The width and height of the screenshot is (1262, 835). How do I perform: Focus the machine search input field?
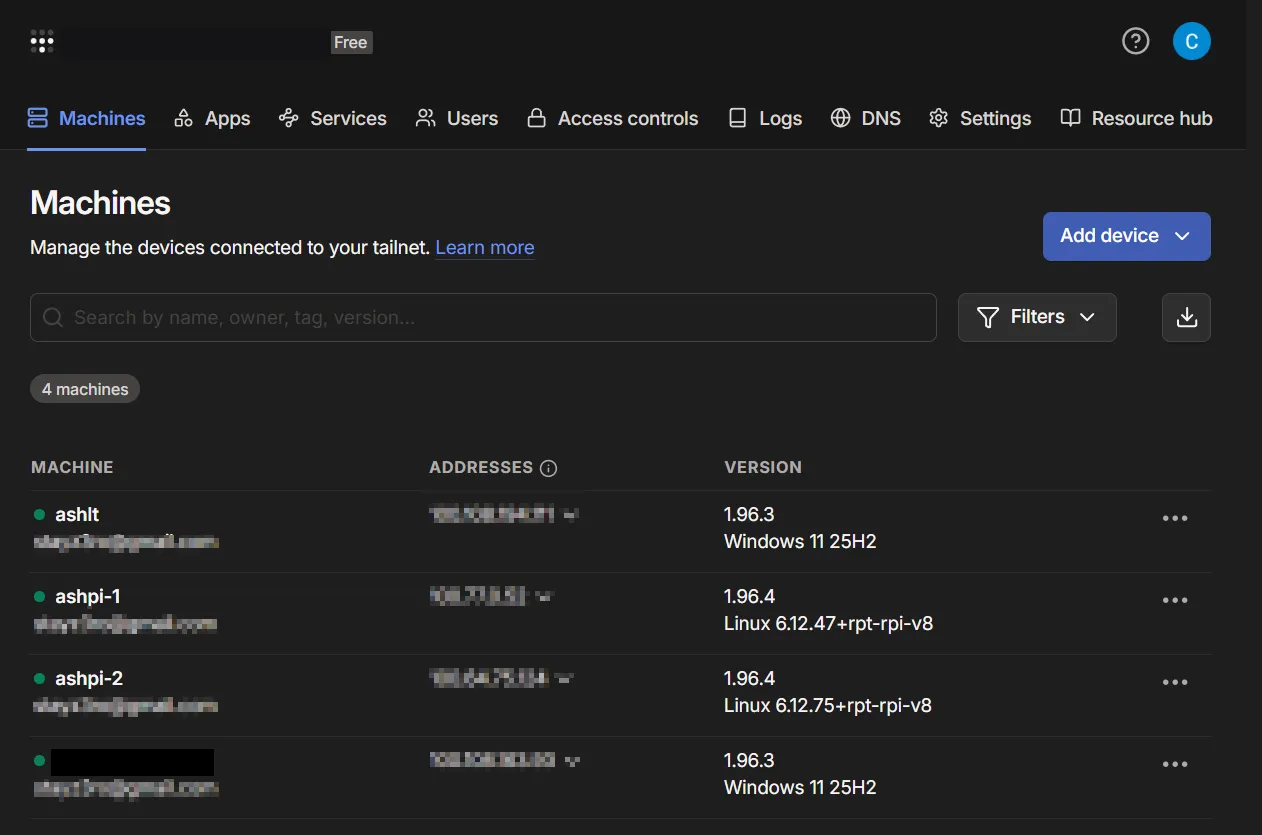click(x=483, y=317)
